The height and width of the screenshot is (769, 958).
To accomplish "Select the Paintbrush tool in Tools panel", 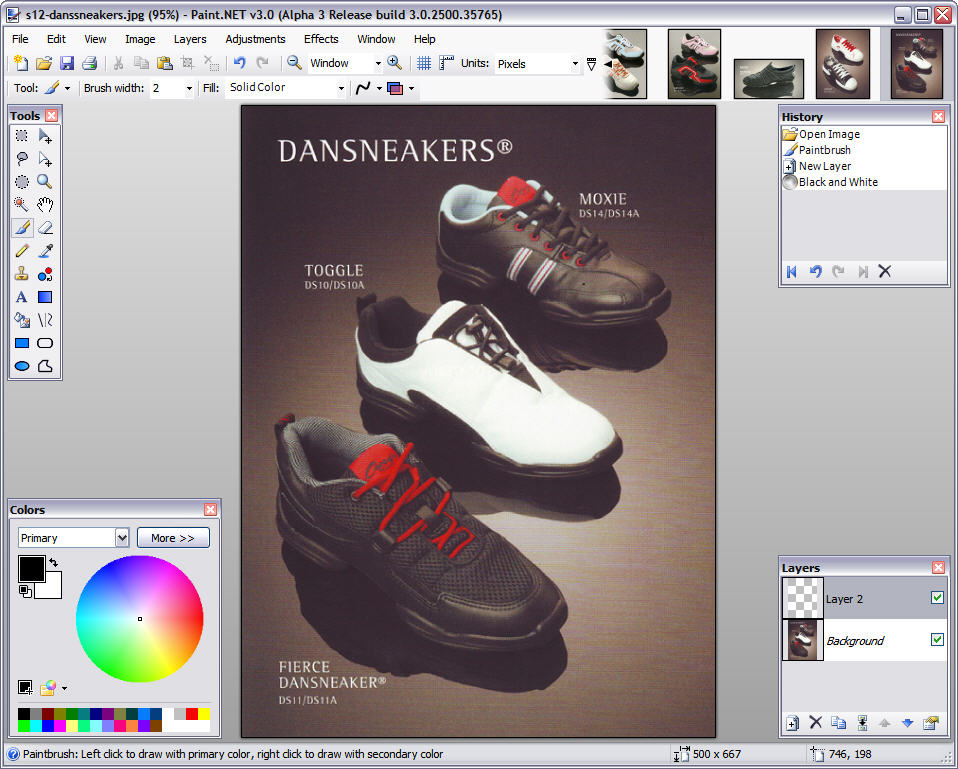I will click(x=22, y=228).
